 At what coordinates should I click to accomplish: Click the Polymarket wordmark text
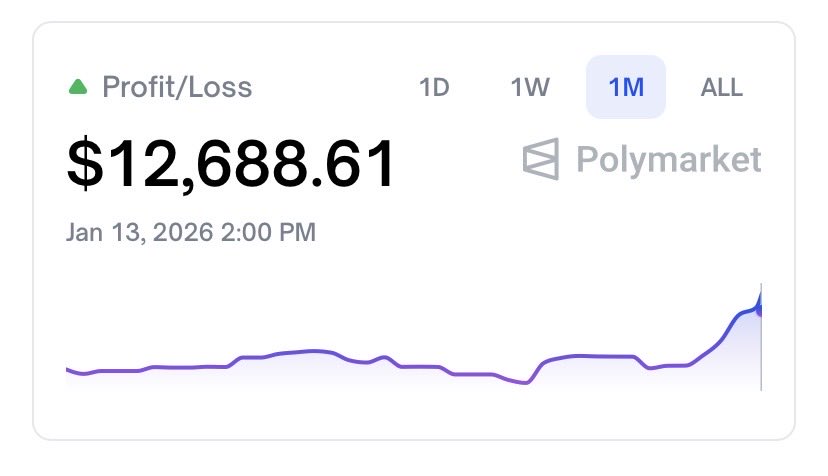tap(669, 159)
